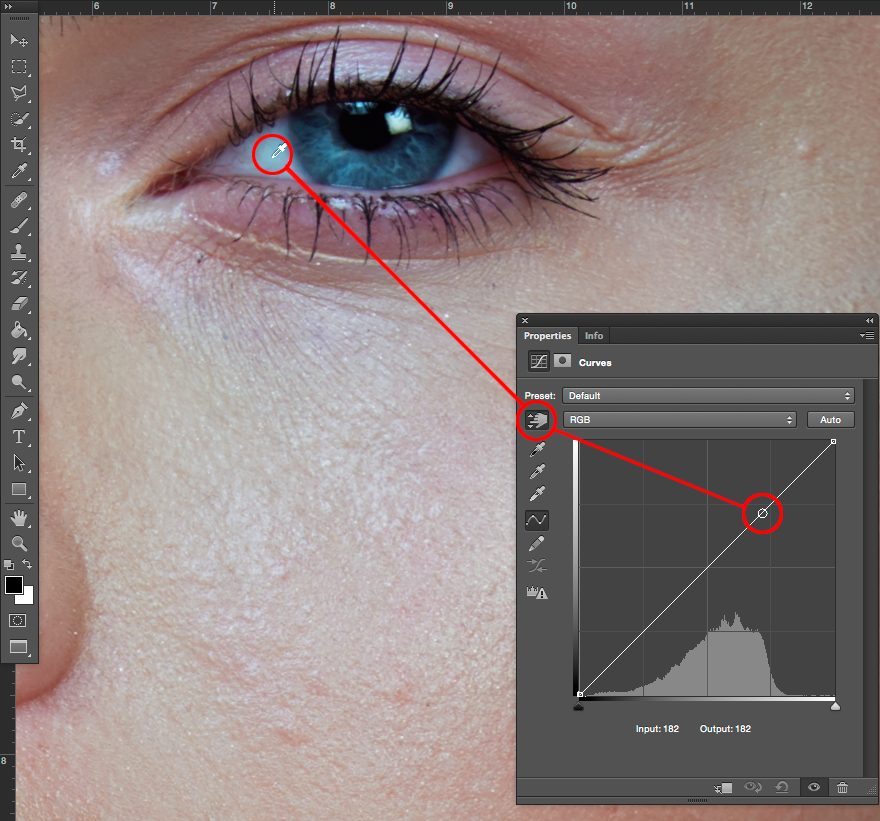Pick the white point eyedropper

pos(537,494)
